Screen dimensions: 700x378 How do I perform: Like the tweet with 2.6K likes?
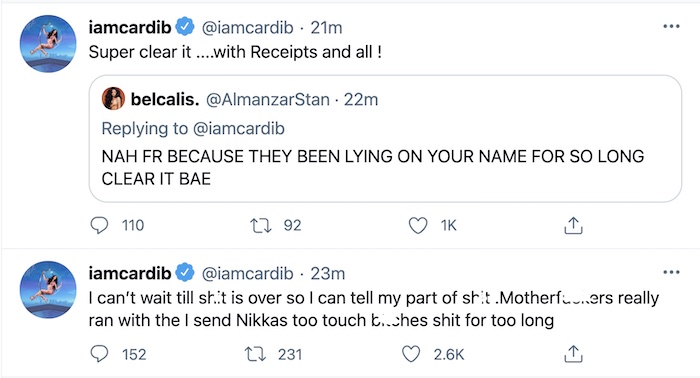pos(411,354)
